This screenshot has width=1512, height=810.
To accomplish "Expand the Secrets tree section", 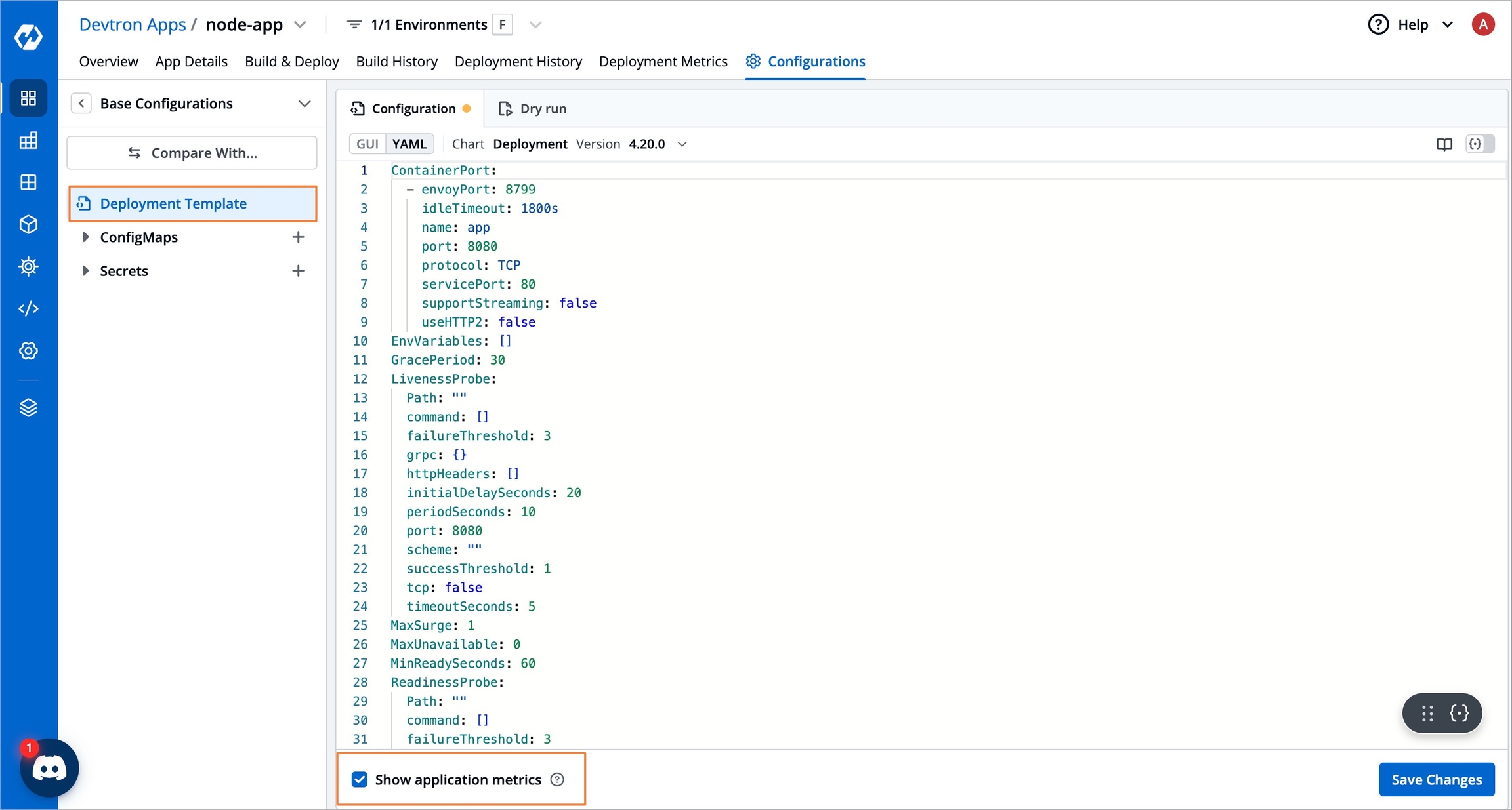I will coord(85,271).
